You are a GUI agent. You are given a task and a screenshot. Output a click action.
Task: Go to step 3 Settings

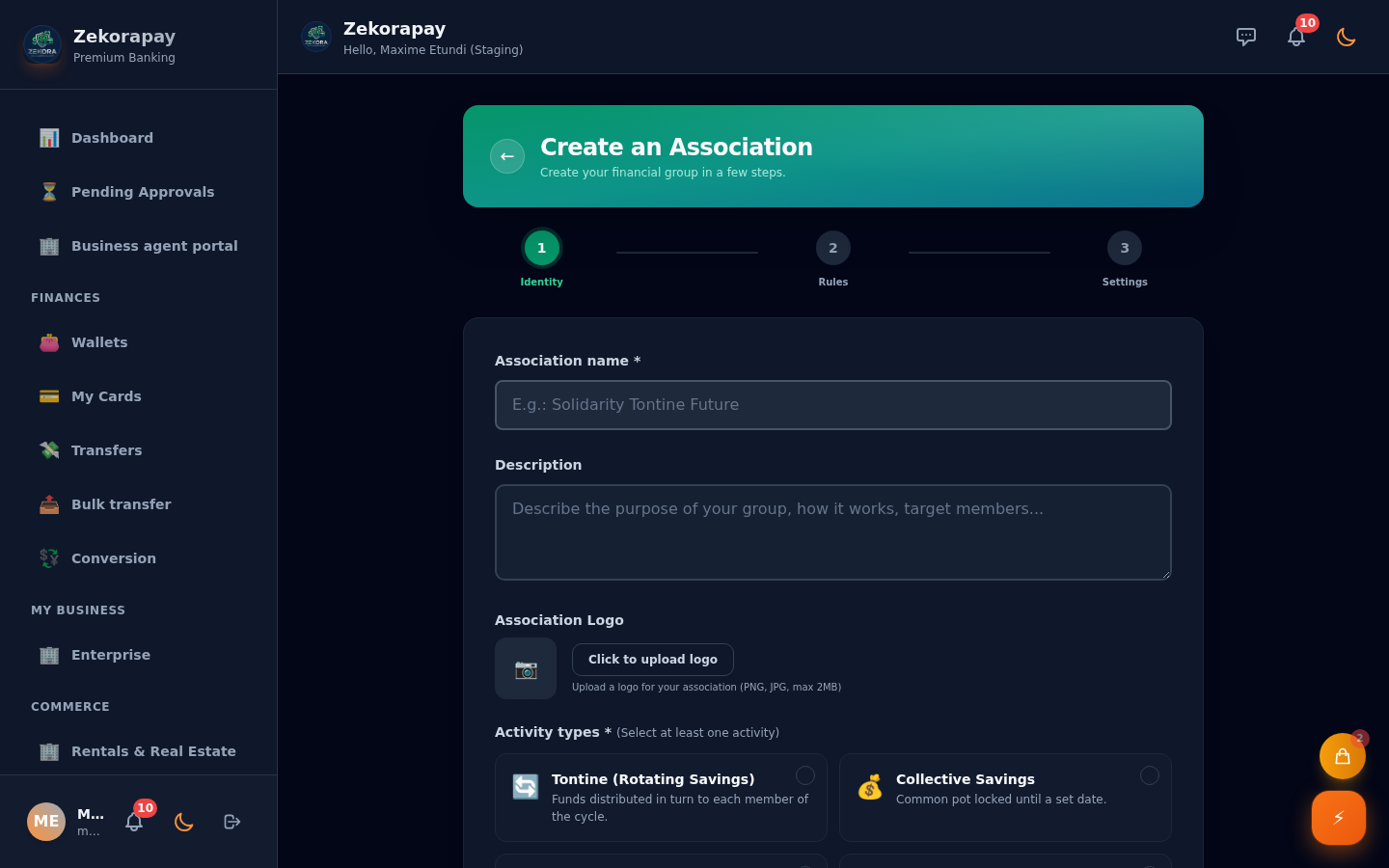click(1125, 248)
